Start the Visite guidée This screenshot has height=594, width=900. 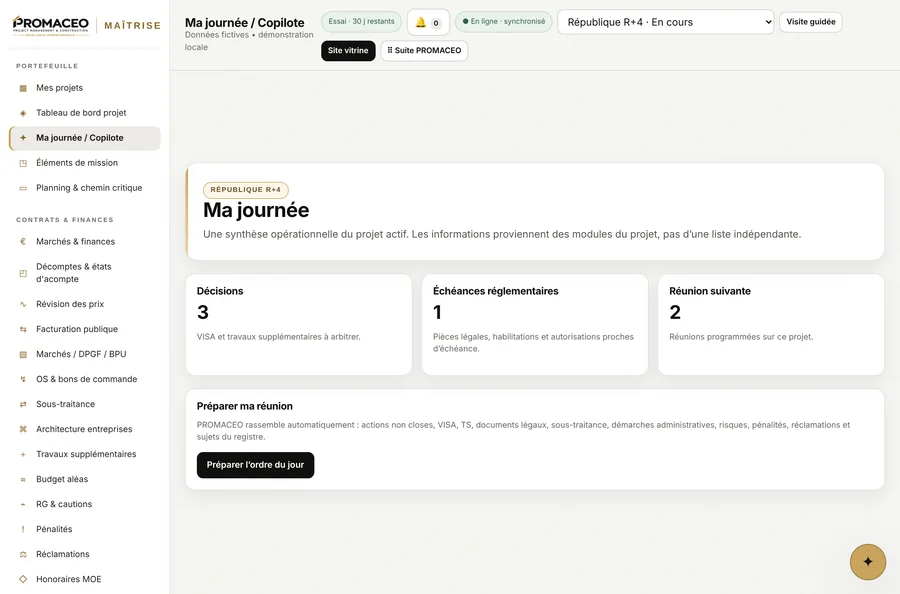pos(810,22)
